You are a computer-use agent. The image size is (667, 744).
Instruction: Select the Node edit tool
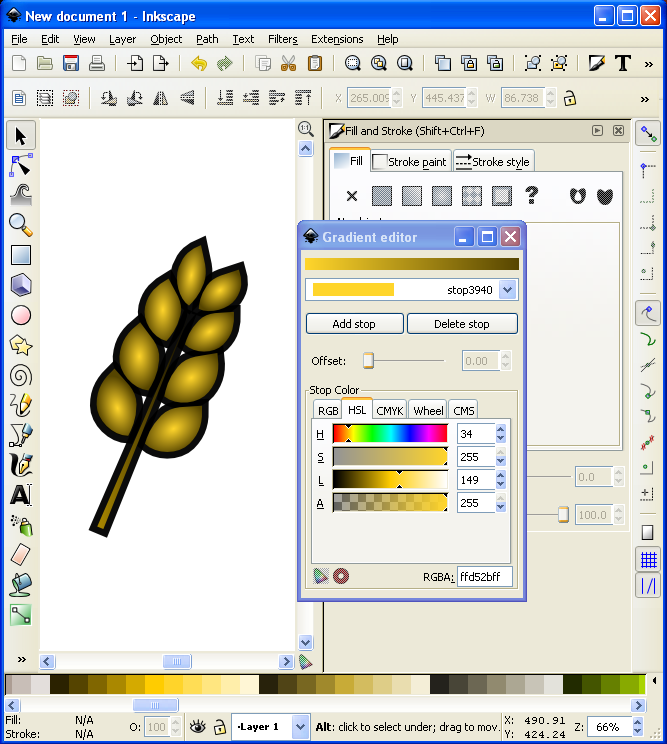coord(21,165)
